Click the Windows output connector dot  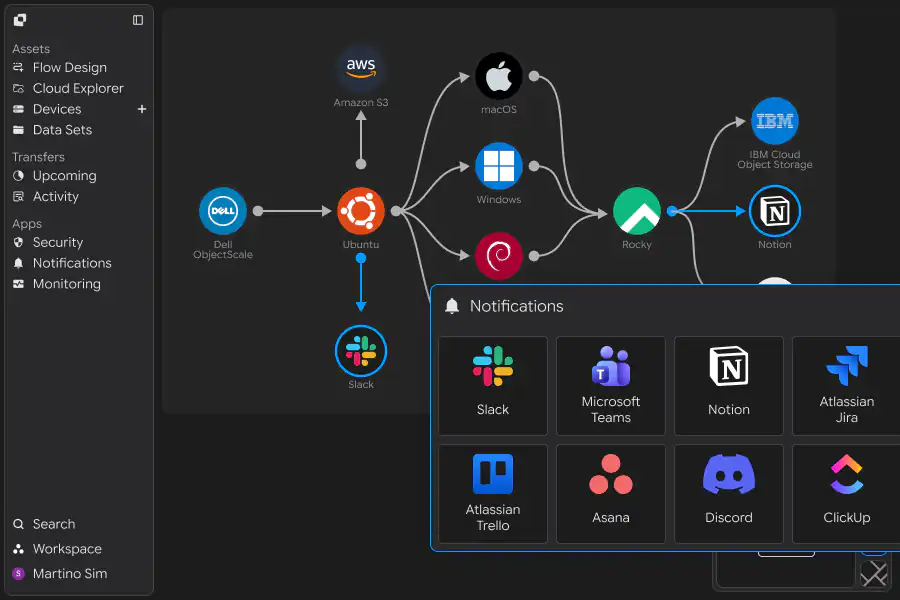tap(534, 166)
